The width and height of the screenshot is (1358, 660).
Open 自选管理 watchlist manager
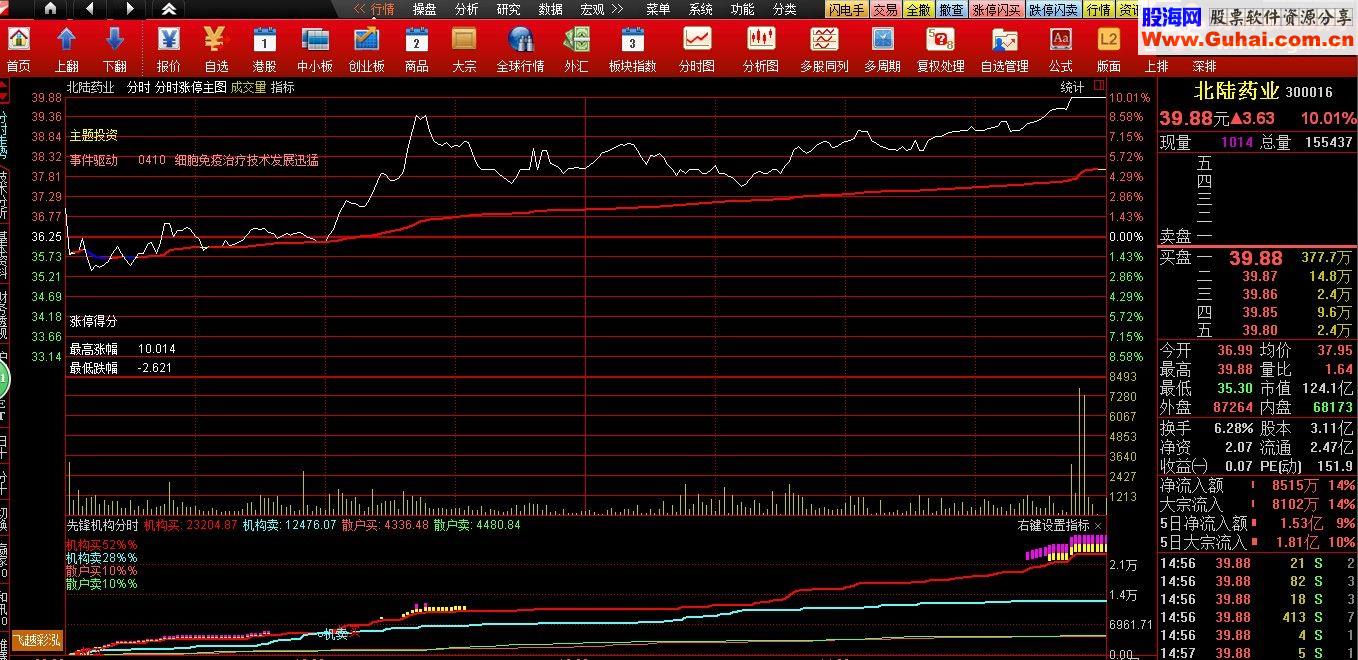[x=1004, y=49]
